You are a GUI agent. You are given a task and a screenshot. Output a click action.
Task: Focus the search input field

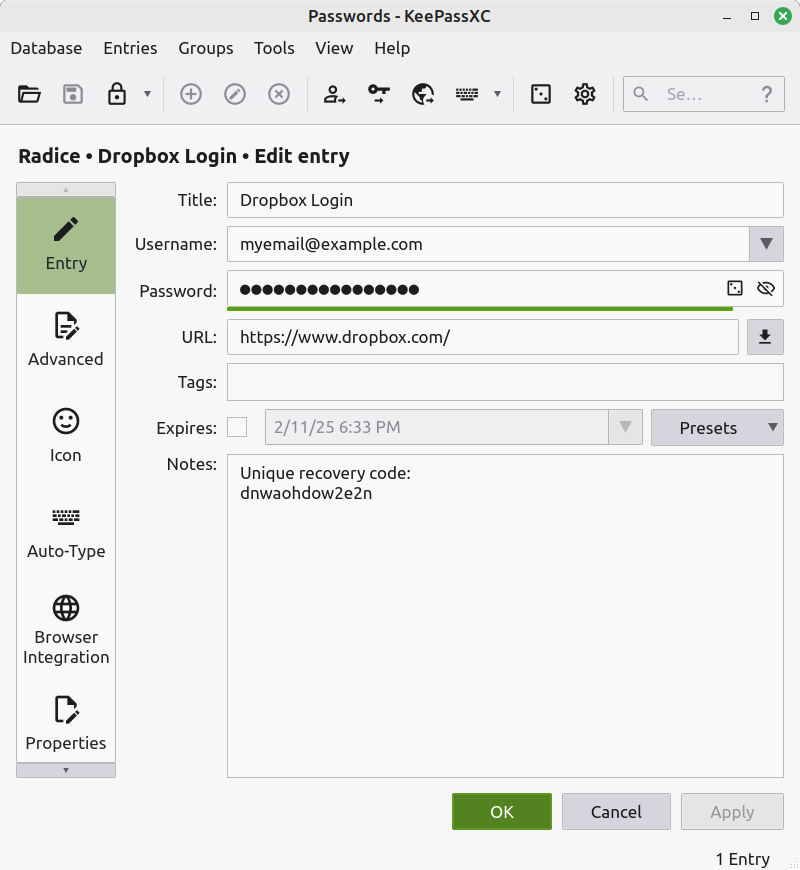(703, 94)
